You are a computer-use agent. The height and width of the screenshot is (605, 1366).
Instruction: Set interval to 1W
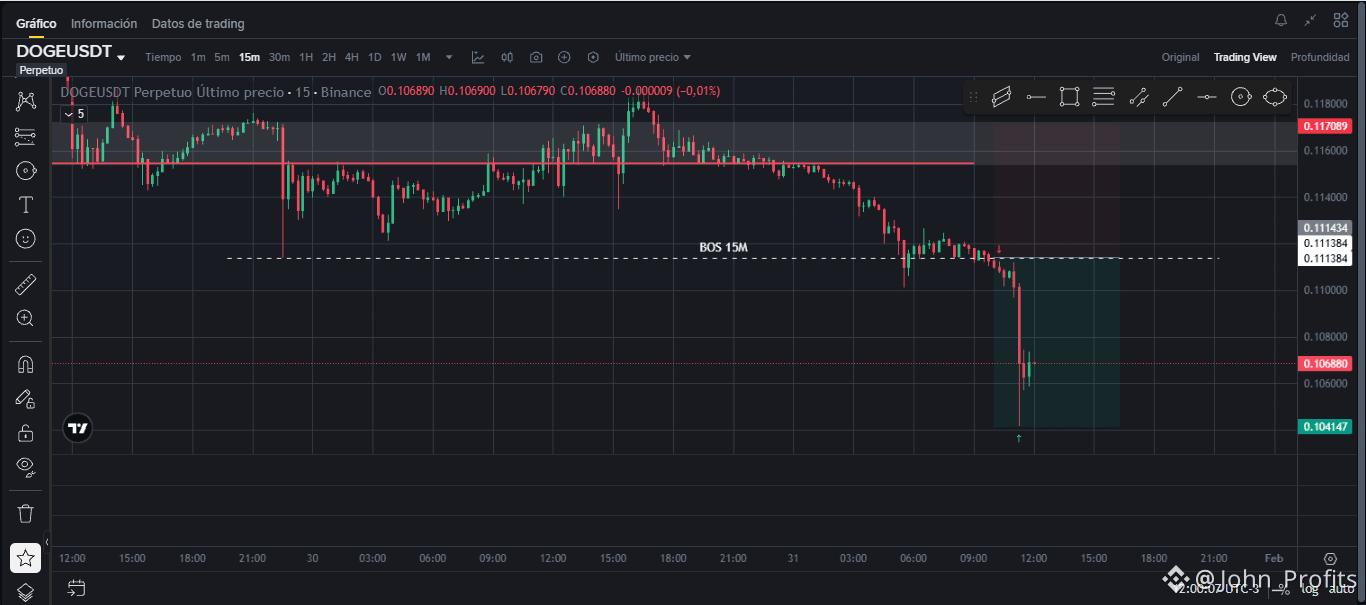click(x=399, y=57)
